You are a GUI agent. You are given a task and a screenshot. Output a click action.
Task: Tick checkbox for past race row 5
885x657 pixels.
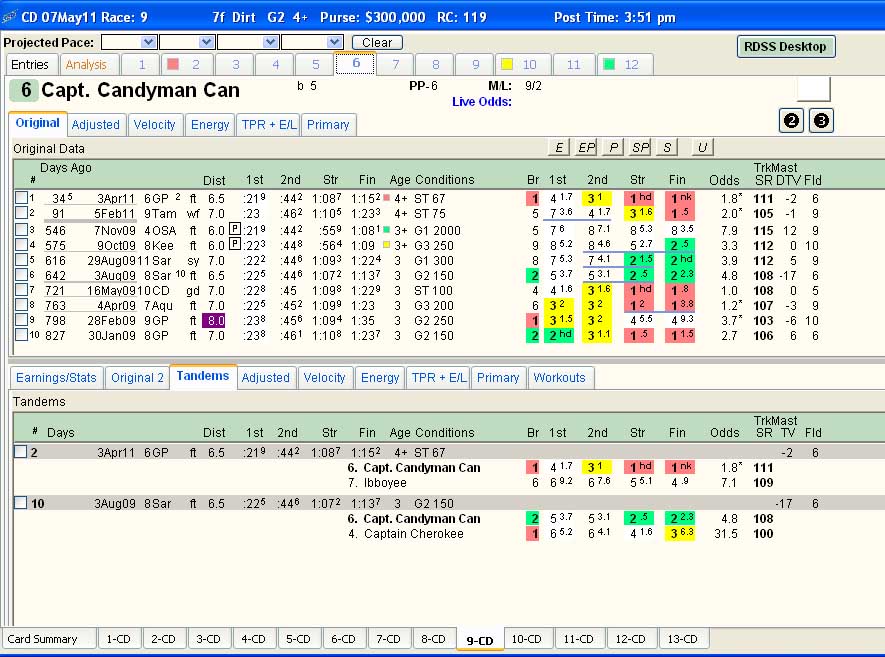[21, 260]
